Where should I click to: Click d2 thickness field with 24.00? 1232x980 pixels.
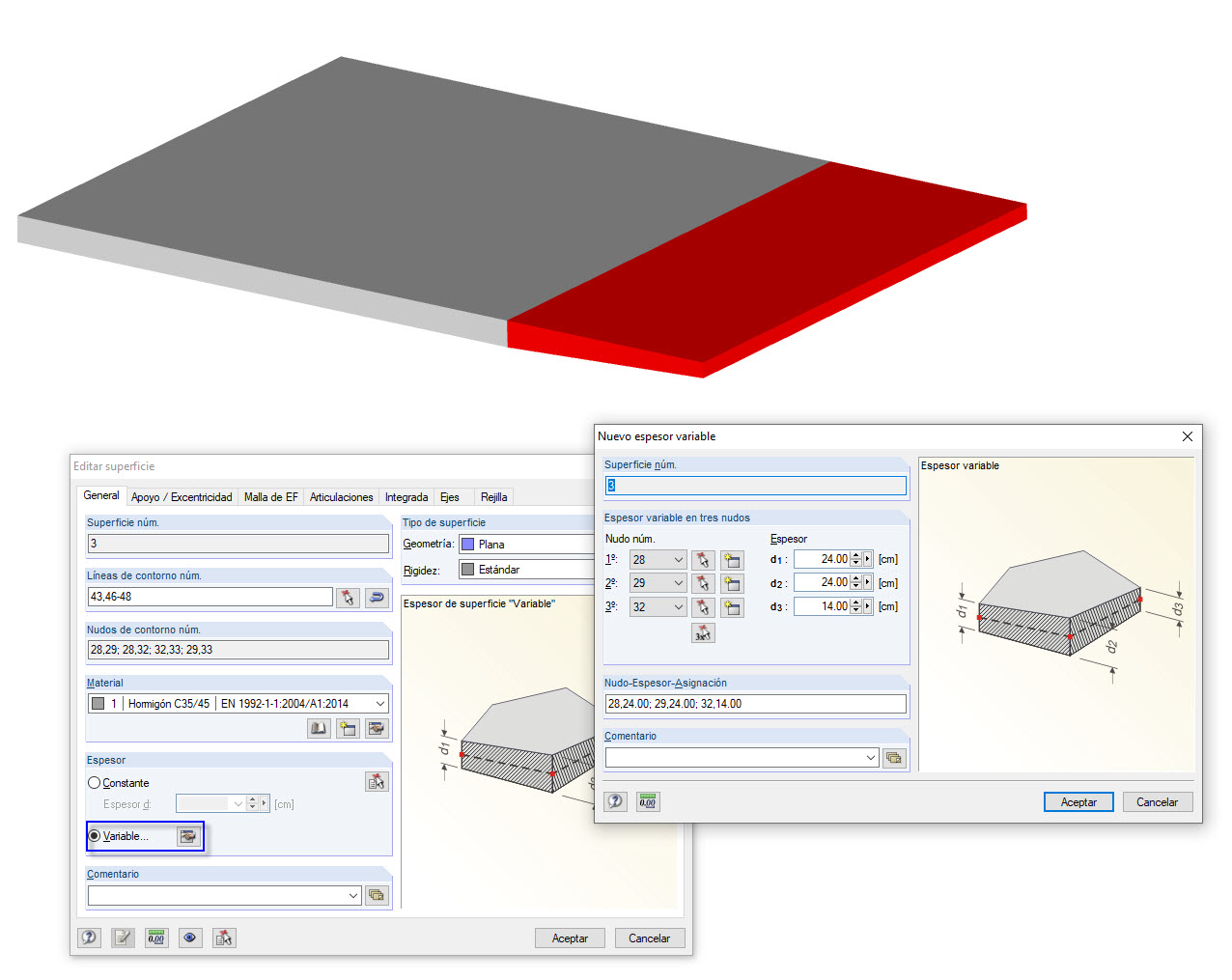pos(822,583)
